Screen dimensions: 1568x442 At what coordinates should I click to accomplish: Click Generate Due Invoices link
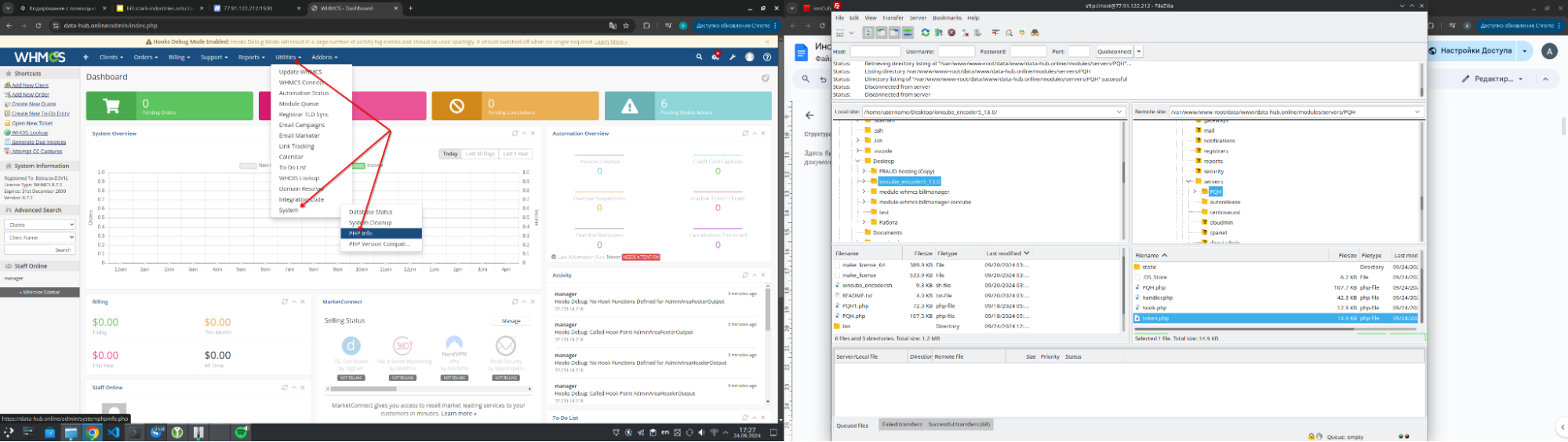[38, 142]
